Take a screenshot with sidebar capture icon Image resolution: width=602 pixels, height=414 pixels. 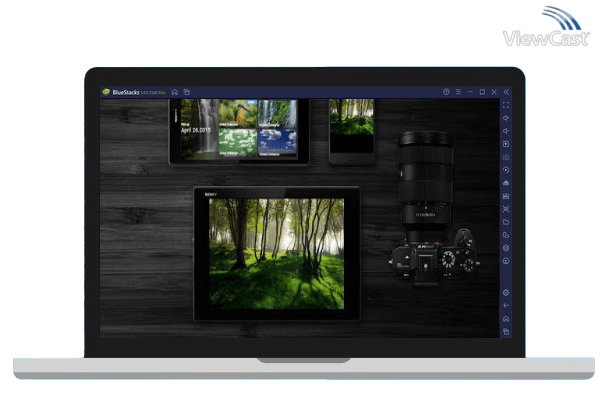pyautogui.click(x=506, y=209)
